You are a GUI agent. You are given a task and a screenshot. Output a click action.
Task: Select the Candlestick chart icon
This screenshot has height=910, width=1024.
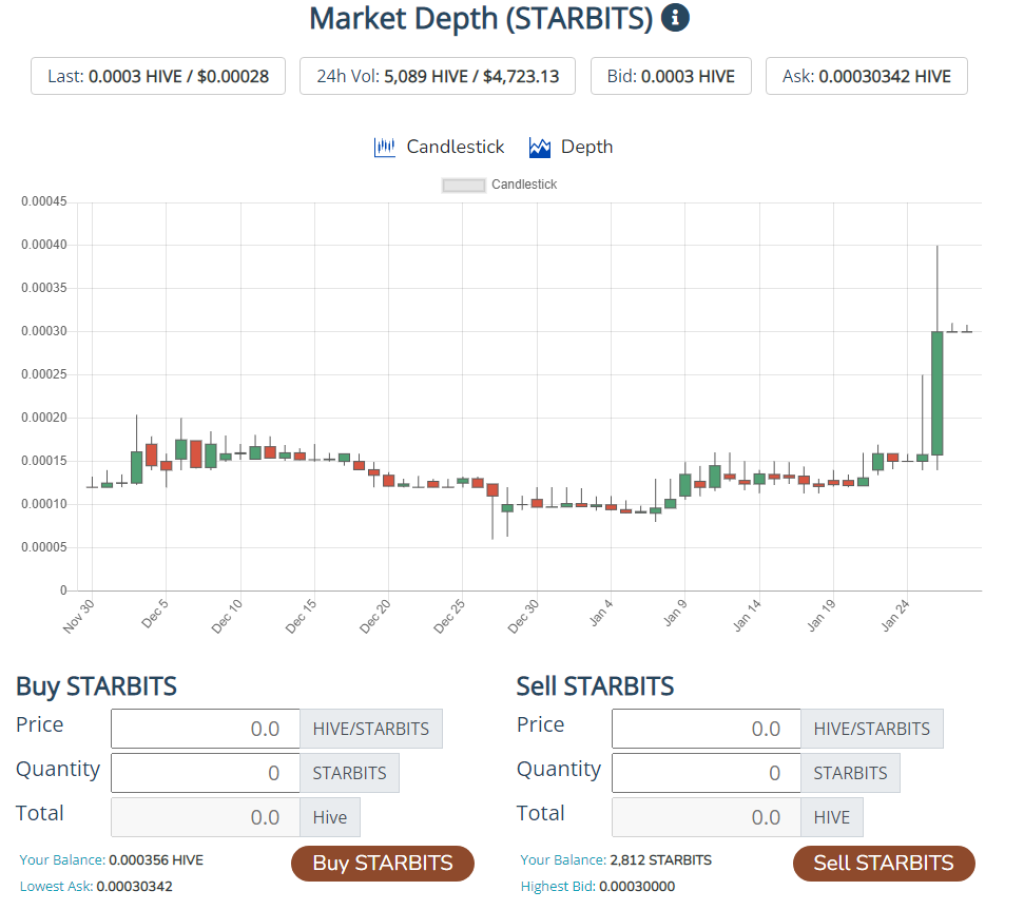click(x=385, y=147)
